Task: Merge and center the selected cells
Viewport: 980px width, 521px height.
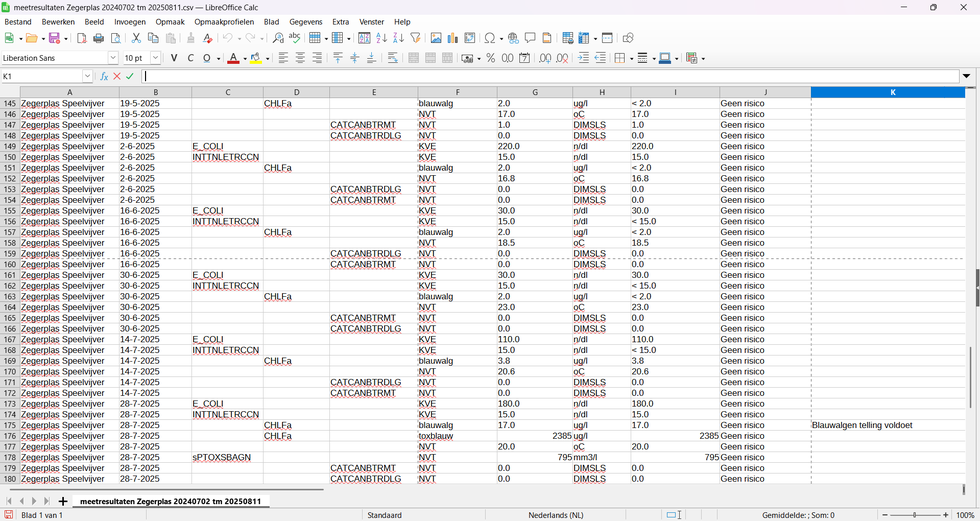Action: [x=413, y=58]
